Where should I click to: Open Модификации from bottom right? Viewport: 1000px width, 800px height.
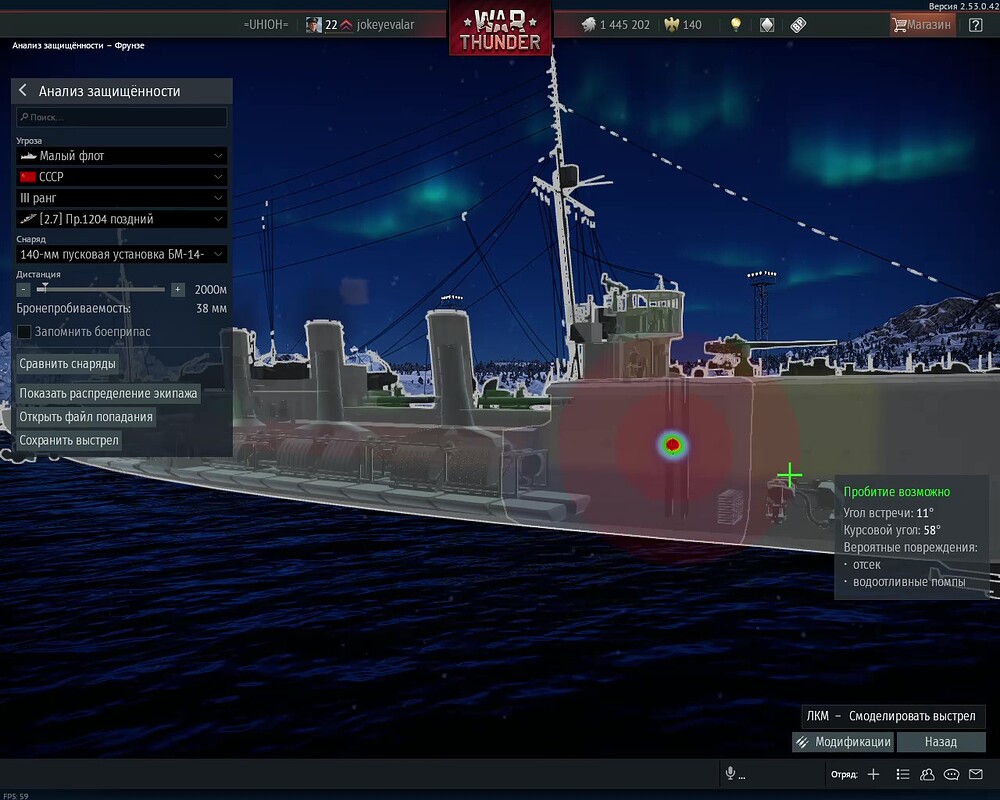click(843, 742)
